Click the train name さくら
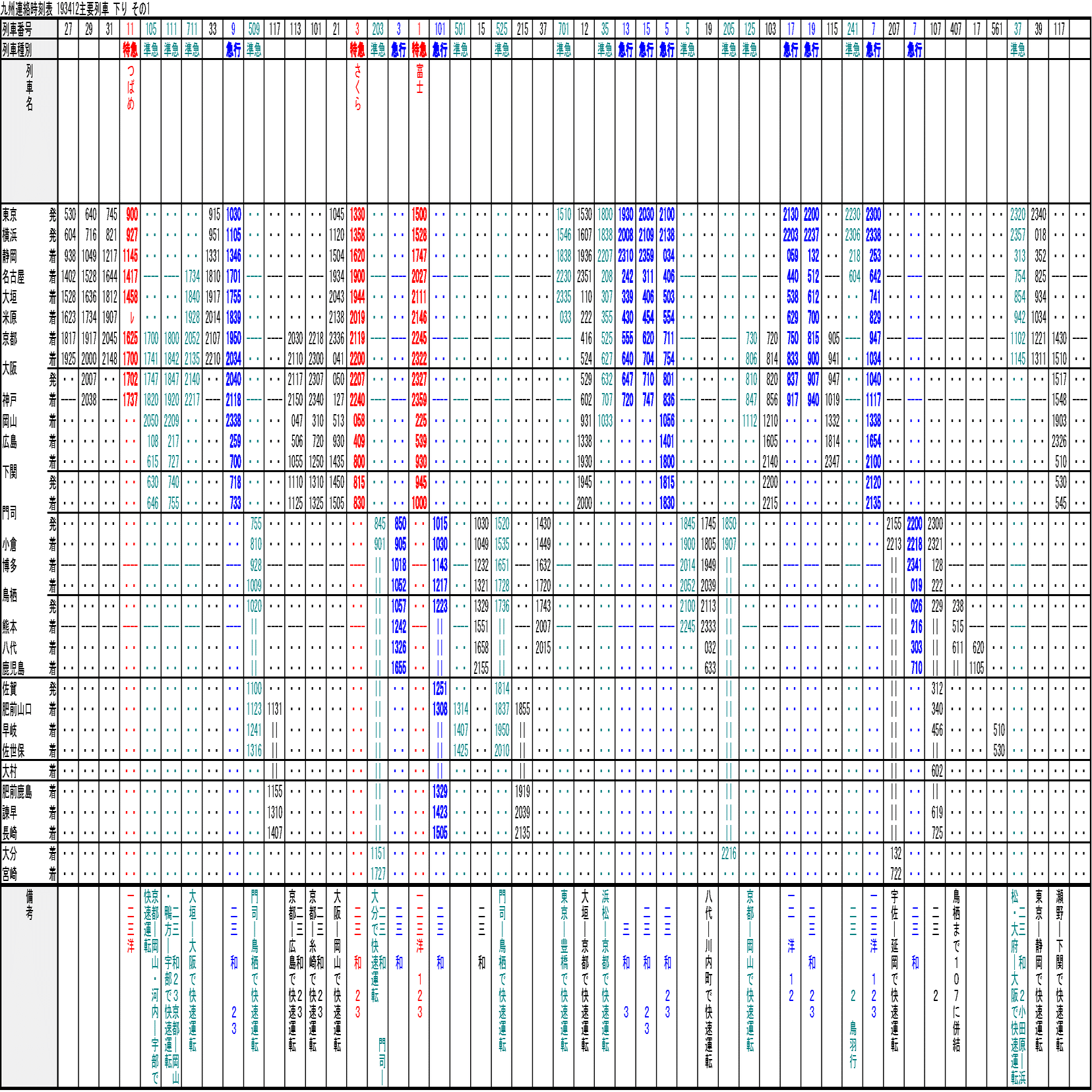 [x=357, y=88]
